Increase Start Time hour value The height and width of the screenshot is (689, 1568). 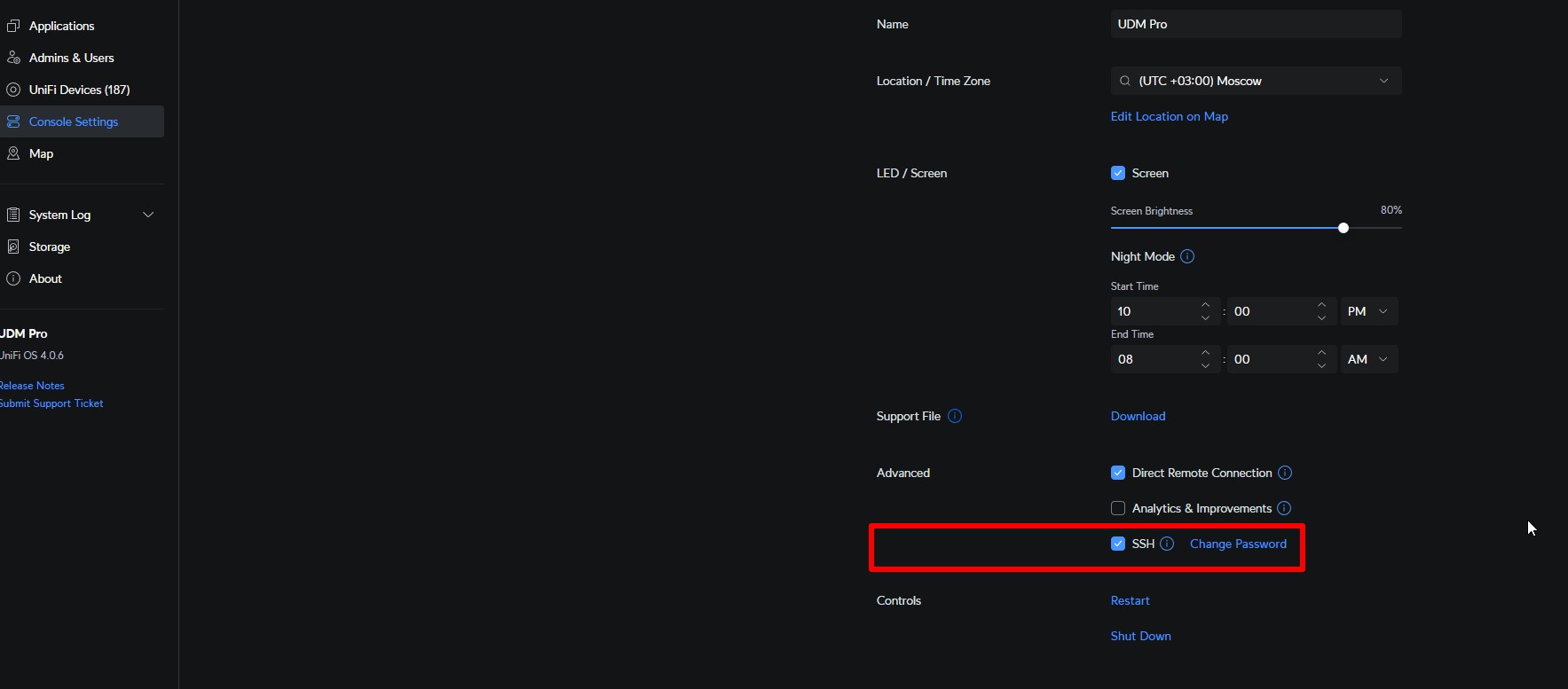(x=1205, y=305)
